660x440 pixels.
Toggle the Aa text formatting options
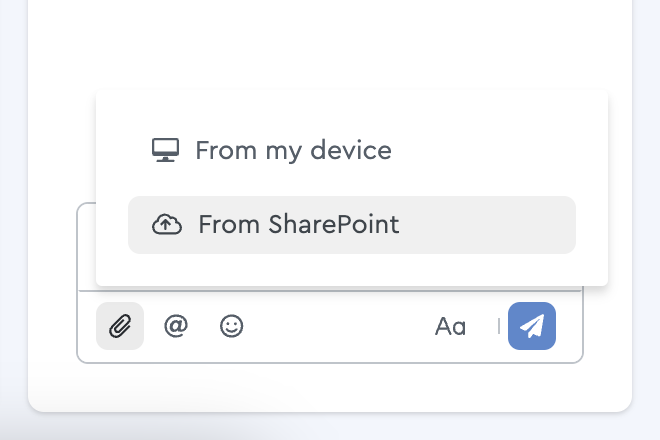click(450, 326)
